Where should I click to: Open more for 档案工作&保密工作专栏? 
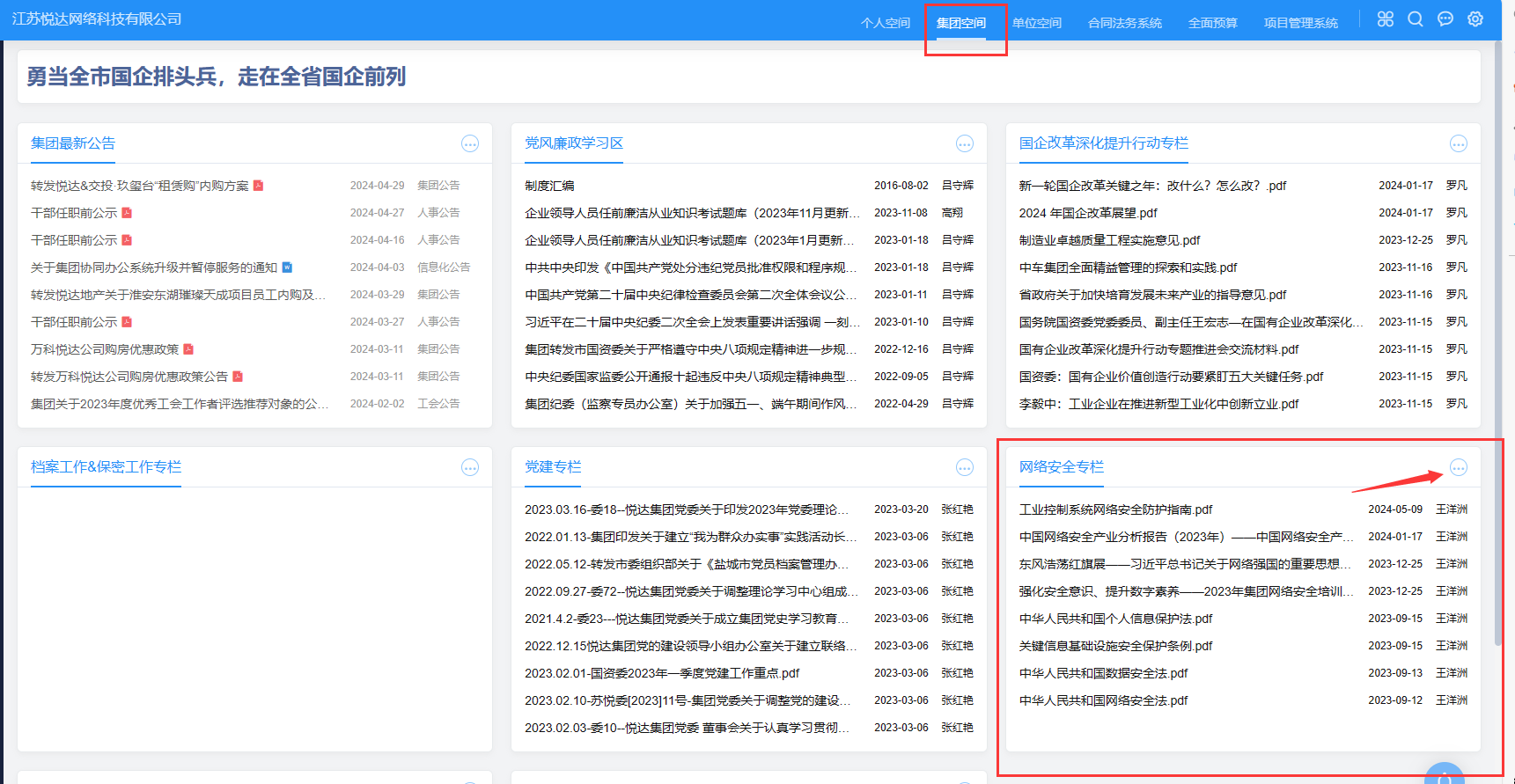[x=470, y=467]
